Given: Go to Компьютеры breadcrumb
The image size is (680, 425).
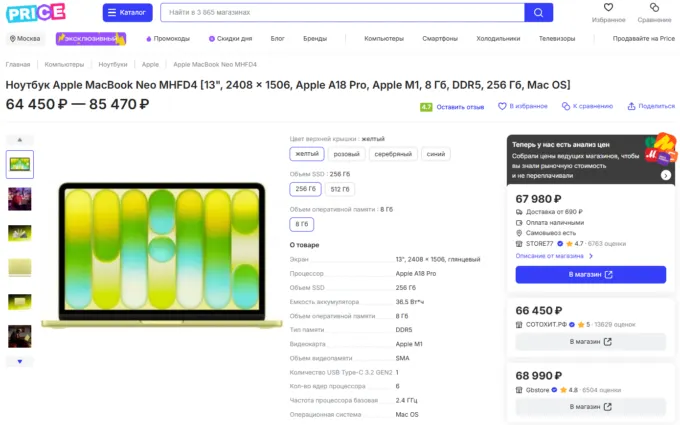Looking at the screenshot, I should [64, 65].
